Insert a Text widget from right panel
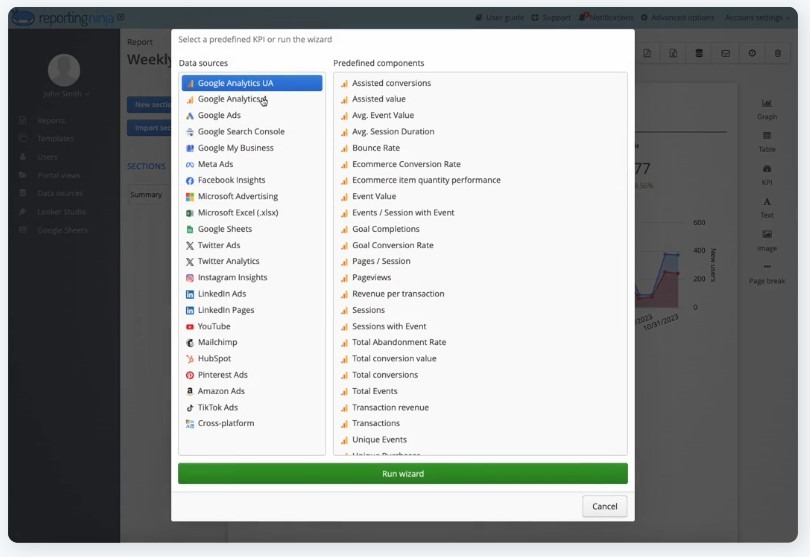 point(767,208)
